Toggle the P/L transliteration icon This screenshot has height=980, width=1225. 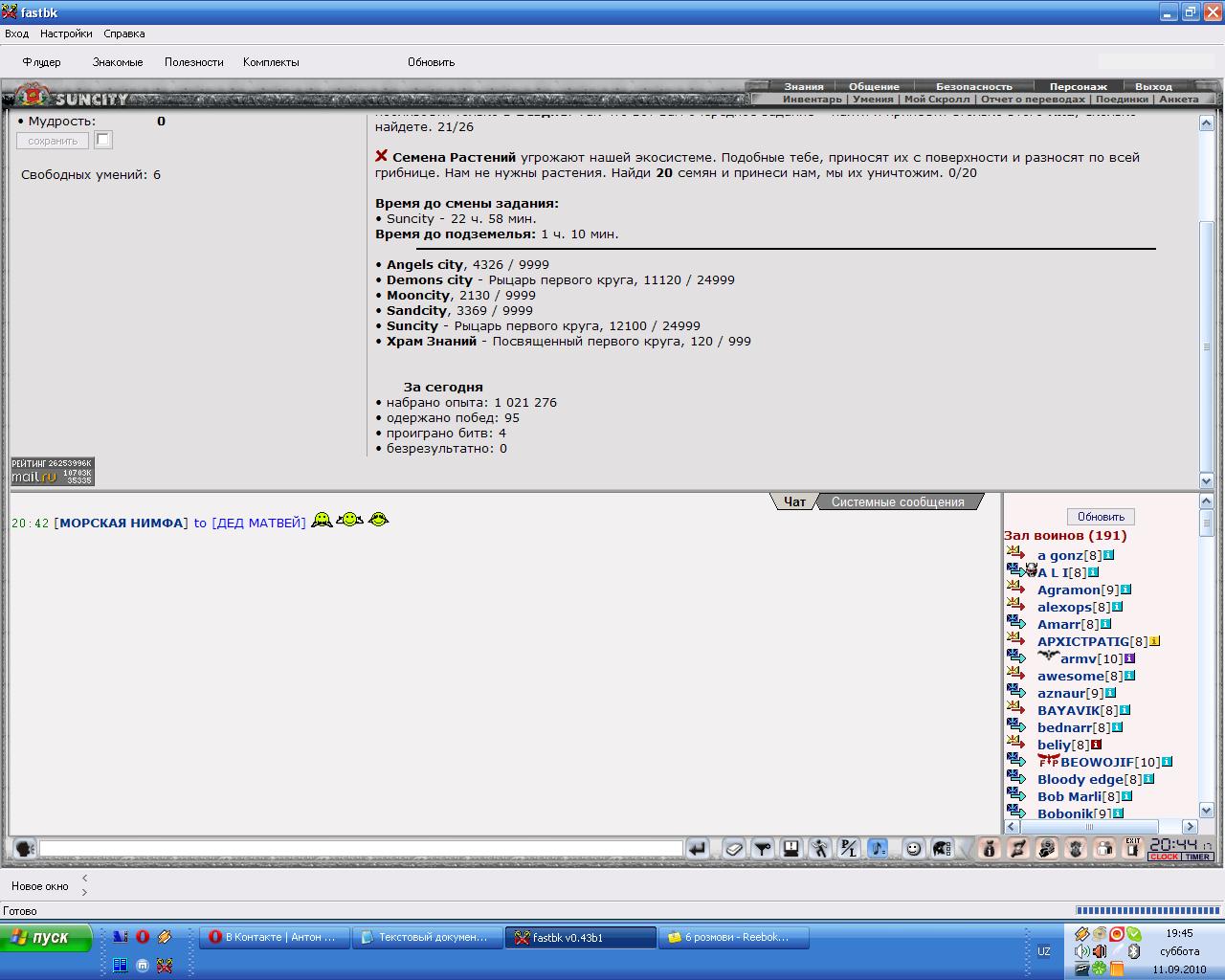[849, 848]
